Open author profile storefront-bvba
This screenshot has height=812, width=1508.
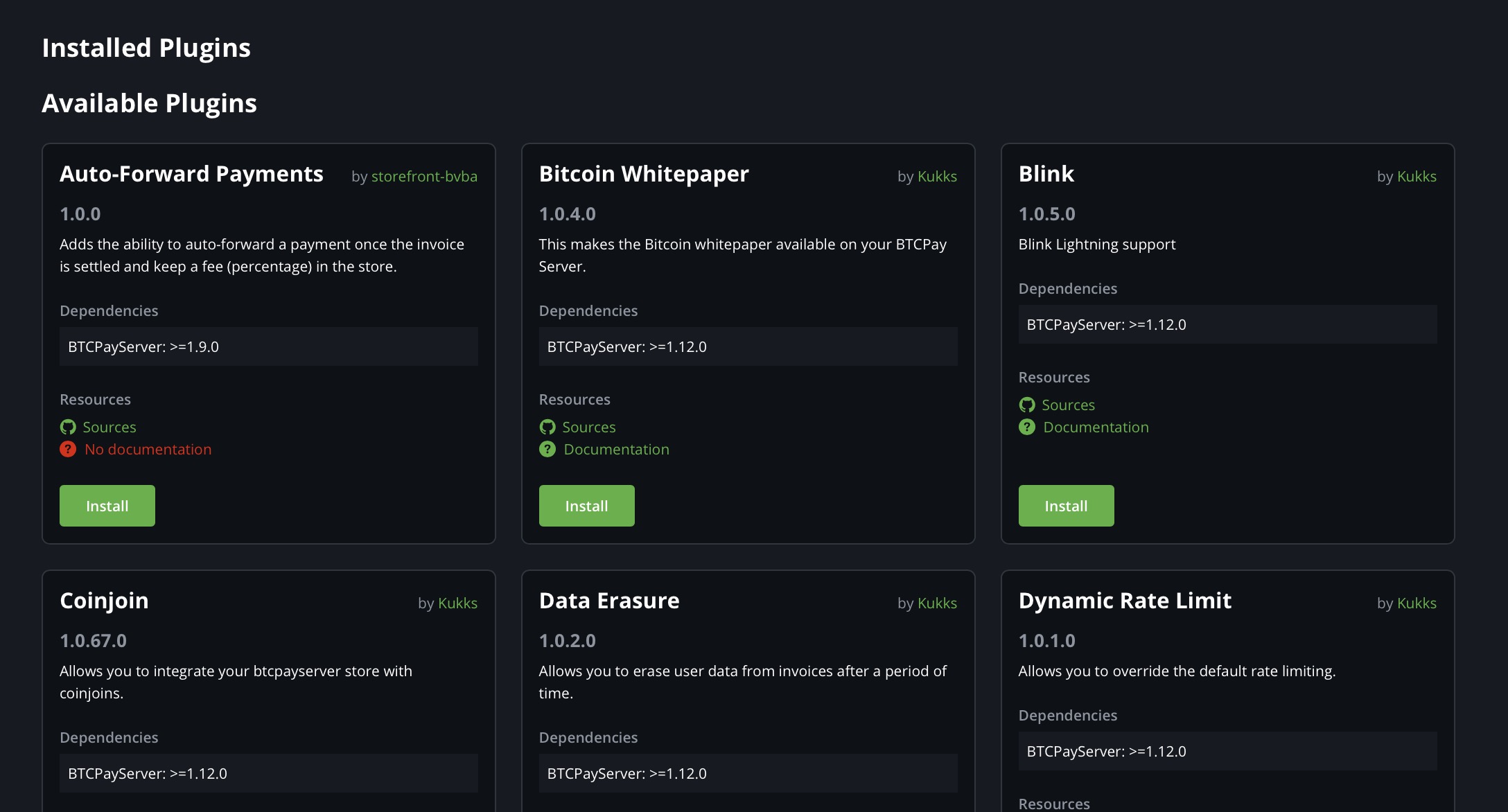tap(424, 177)
